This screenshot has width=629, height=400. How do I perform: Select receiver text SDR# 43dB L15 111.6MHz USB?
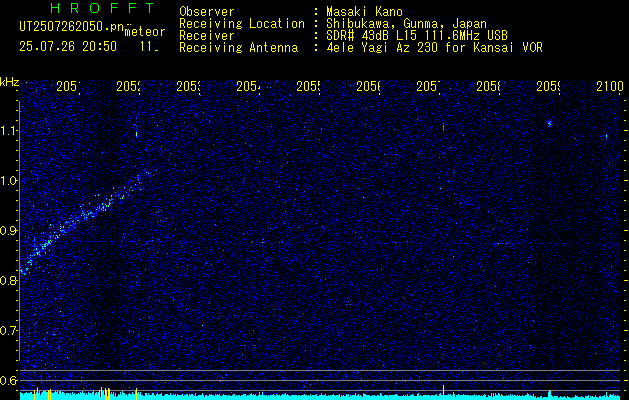coord(417,36)
